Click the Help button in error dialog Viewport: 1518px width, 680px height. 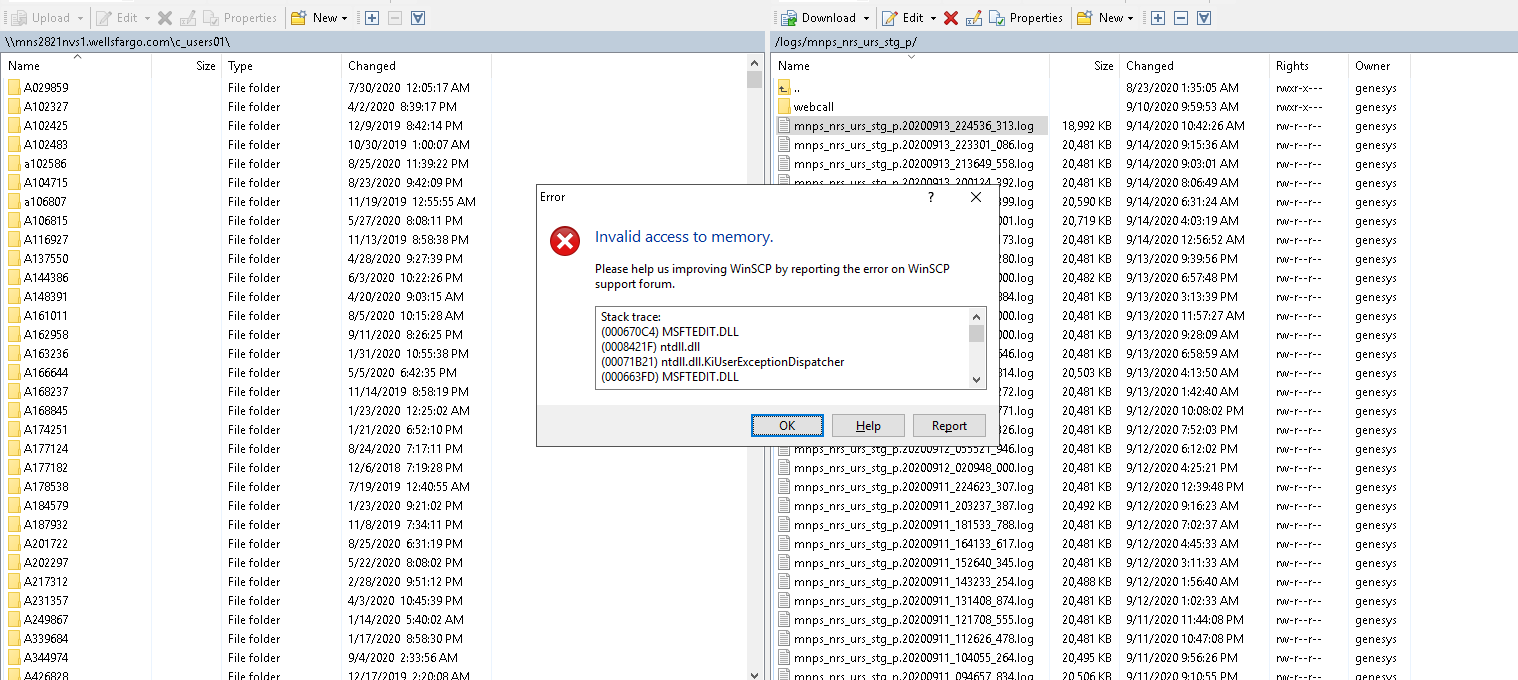868,426
